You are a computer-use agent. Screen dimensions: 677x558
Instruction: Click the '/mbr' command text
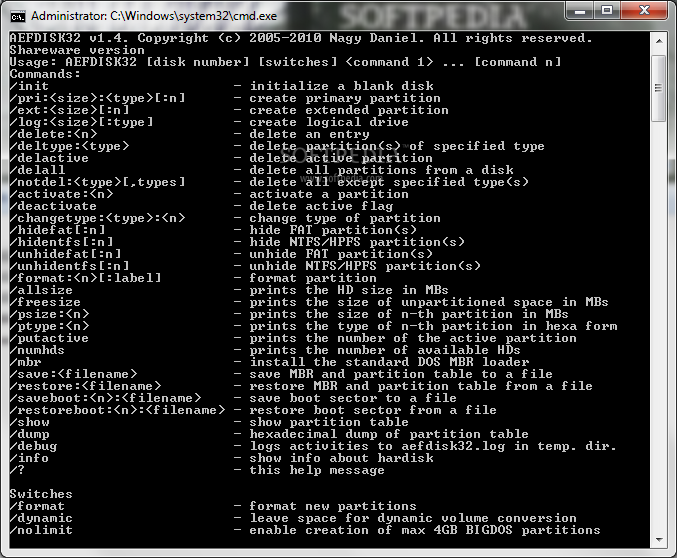click(x=25, y=362)
